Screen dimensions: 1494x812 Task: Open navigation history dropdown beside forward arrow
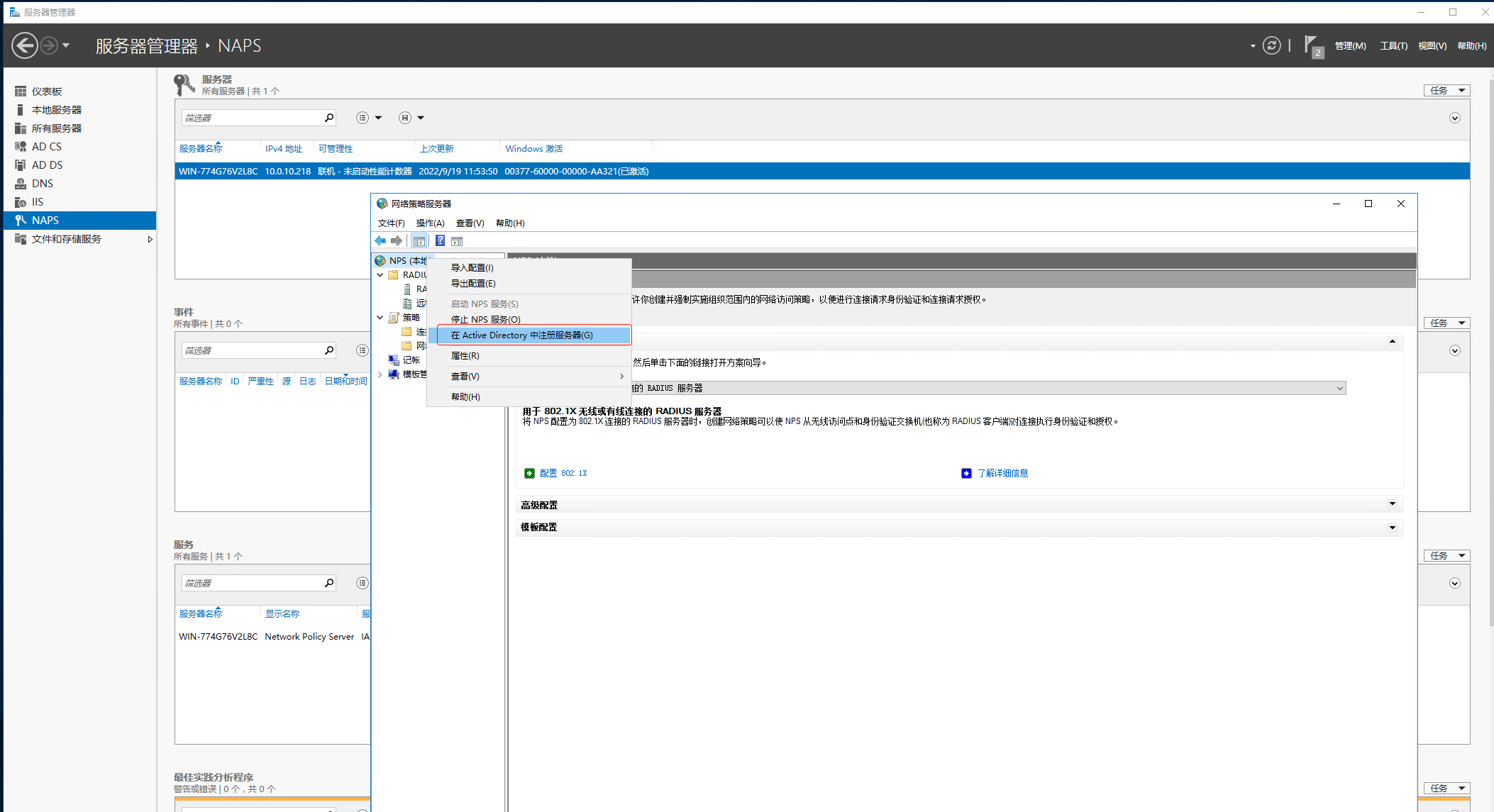coord(66,45)
